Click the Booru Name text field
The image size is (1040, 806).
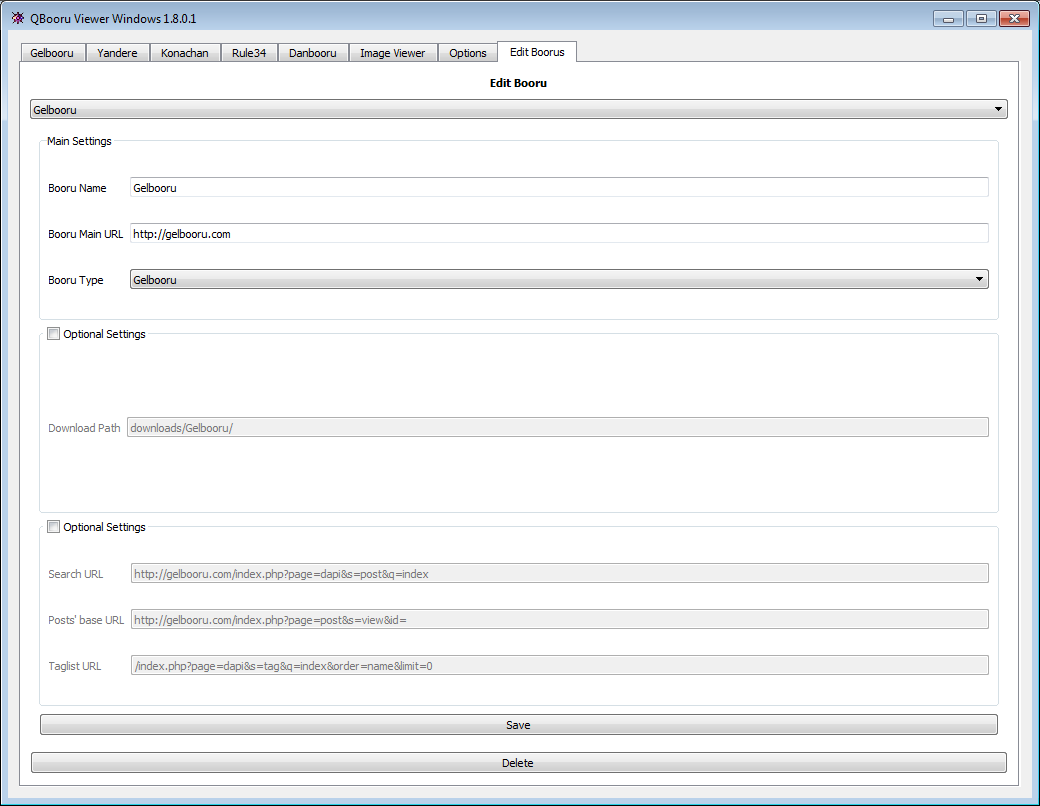point(559,188)
